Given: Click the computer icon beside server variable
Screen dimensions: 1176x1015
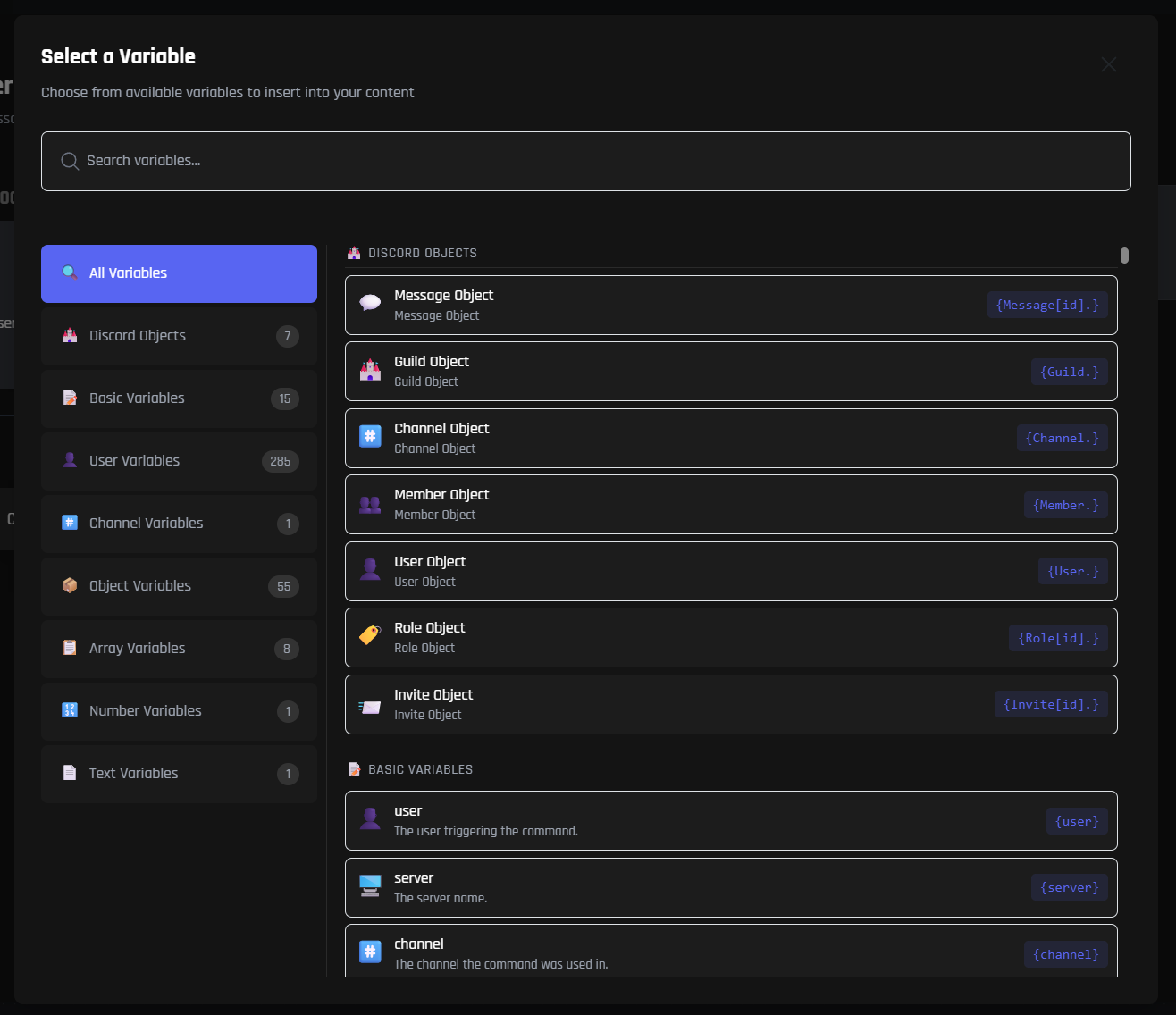Looking at the screenshot, I should click(x=370, y=885).
